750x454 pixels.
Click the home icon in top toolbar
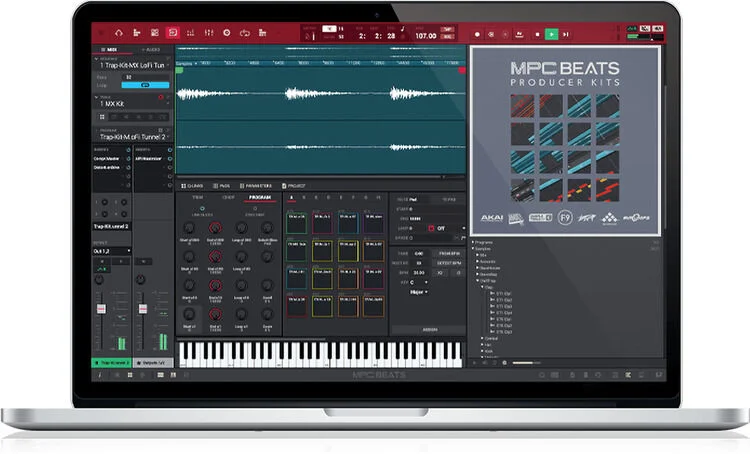click(x=119, y=33)
